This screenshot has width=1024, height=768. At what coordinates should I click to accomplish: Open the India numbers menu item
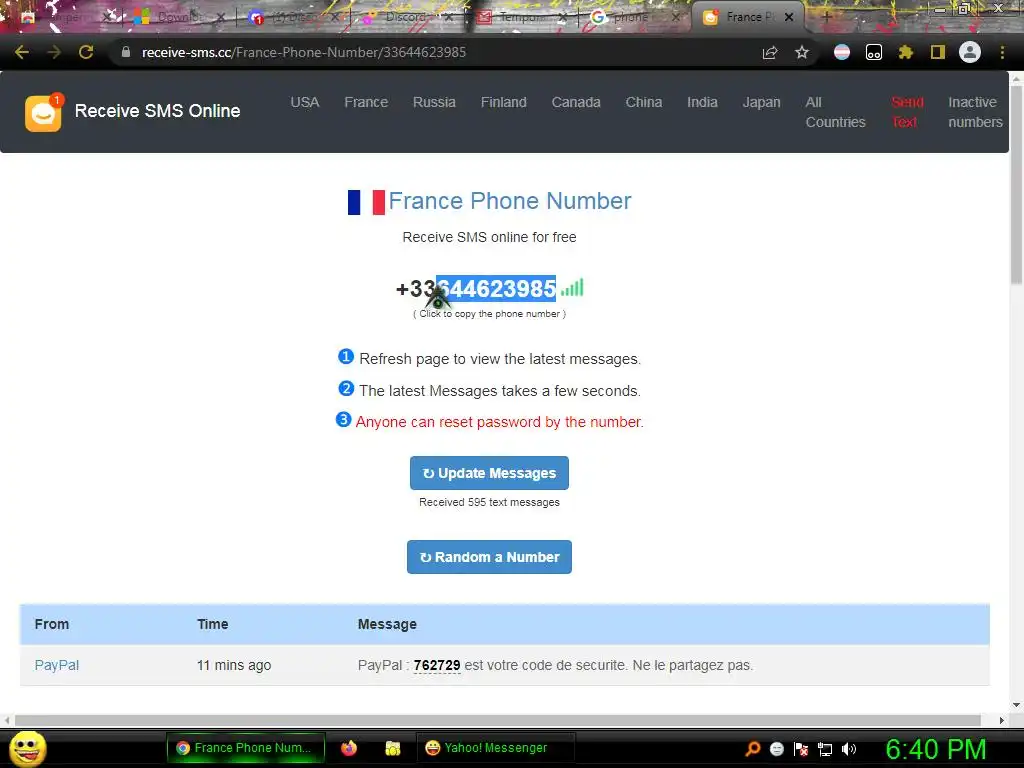coord(702,103)
